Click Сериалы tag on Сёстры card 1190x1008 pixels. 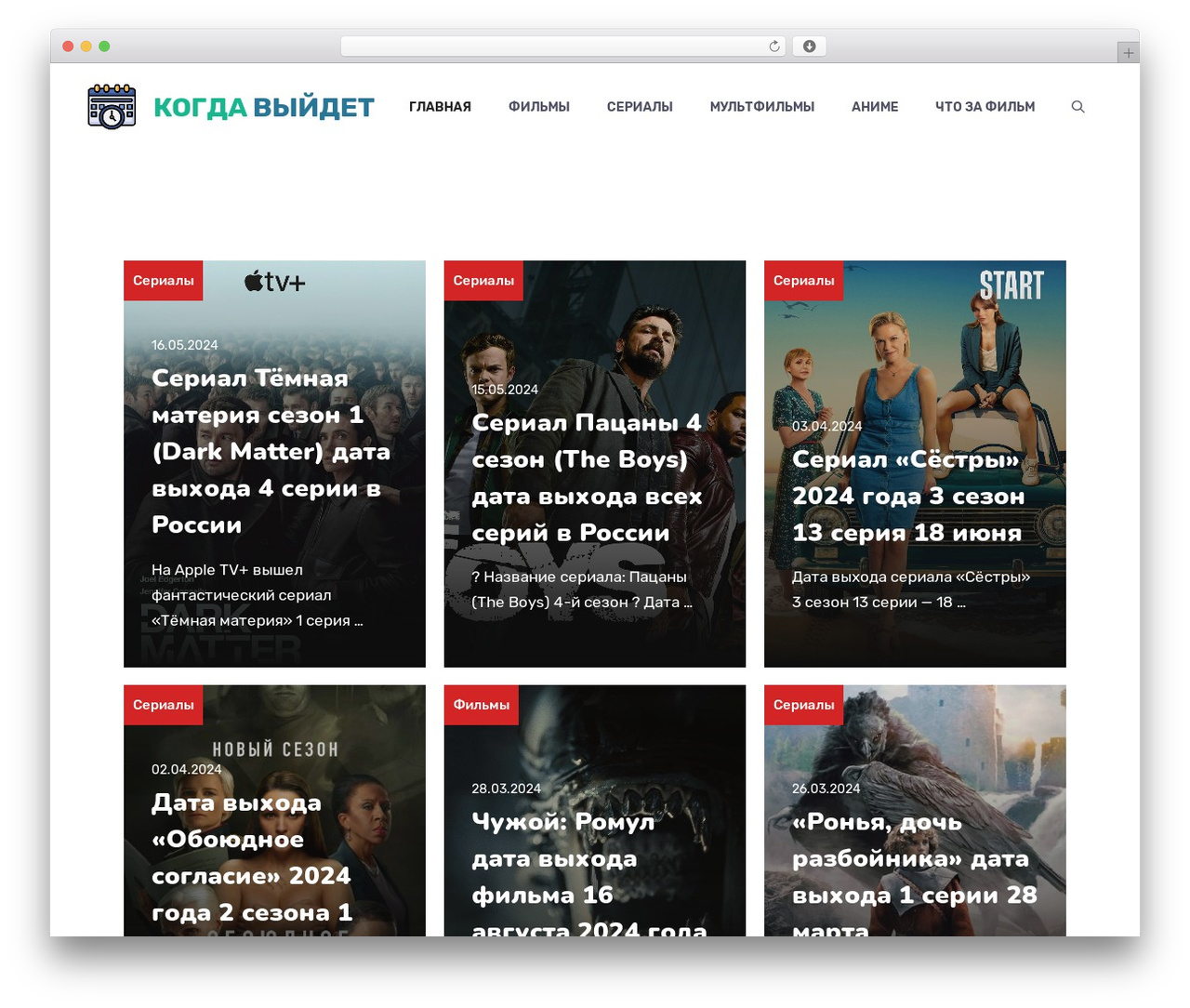pyautogui.click(x=804, y=281)
